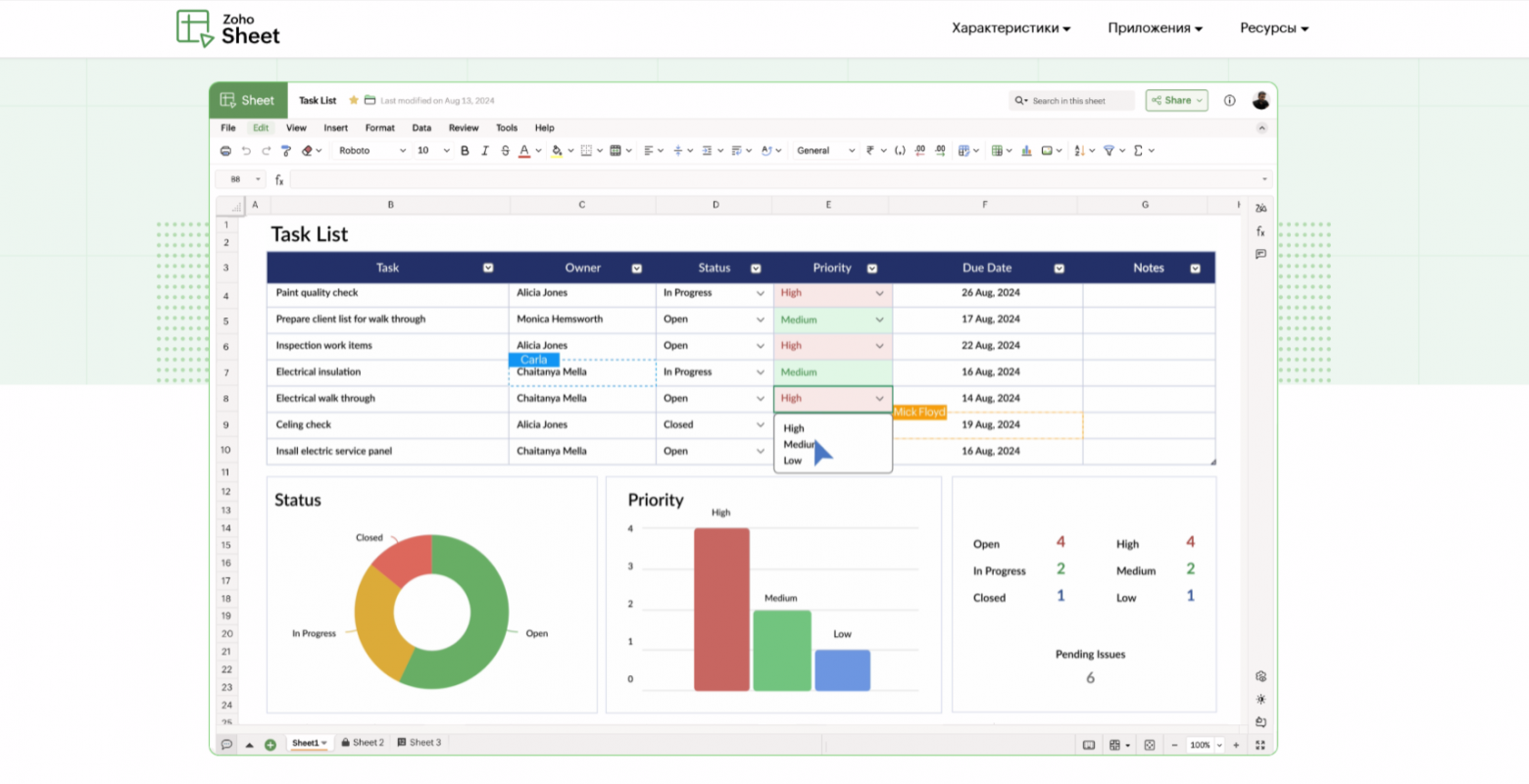Open the Notes column filter dropdown

tap(1196, 269)
